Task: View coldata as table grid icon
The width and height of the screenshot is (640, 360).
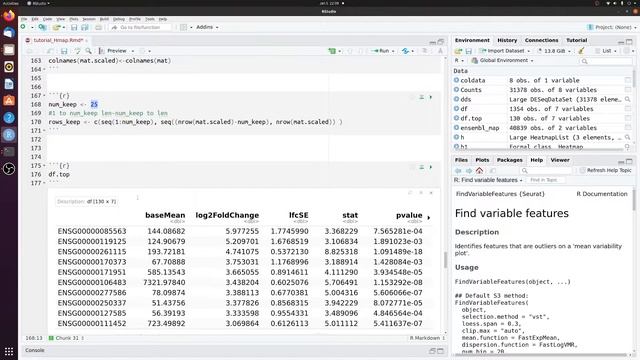Action: click(x=627, y=80)
